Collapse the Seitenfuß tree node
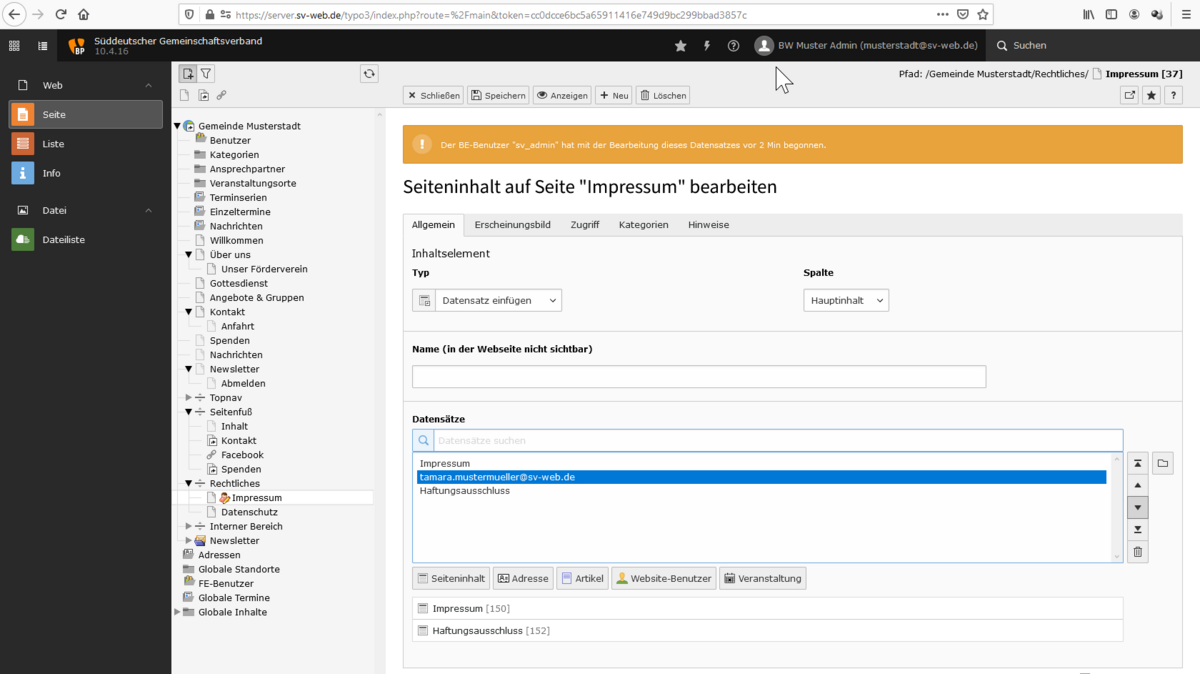Viewport: 1200px width, 674px height. click(189, 412)
